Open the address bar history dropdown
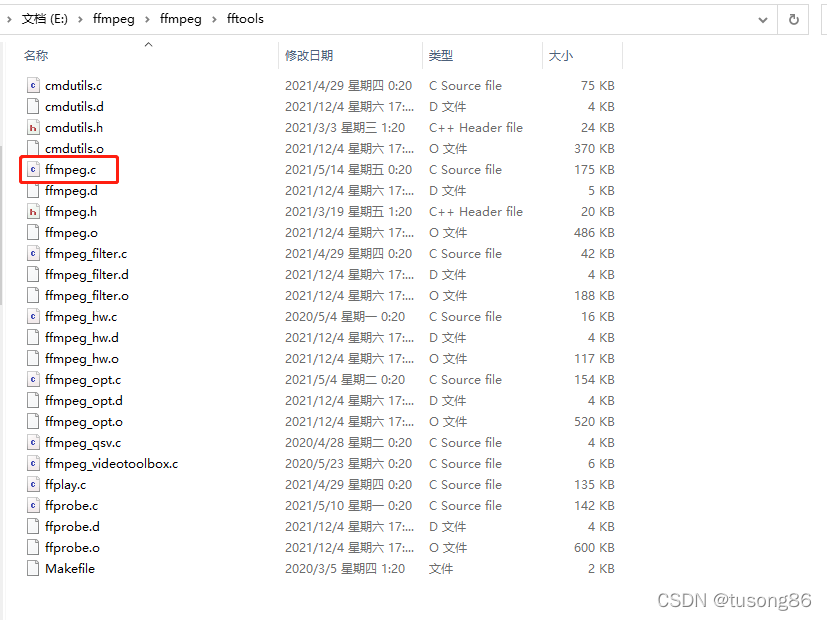Image resolution: width=827 pixels, height=620 pixels. tap(763, 20)
